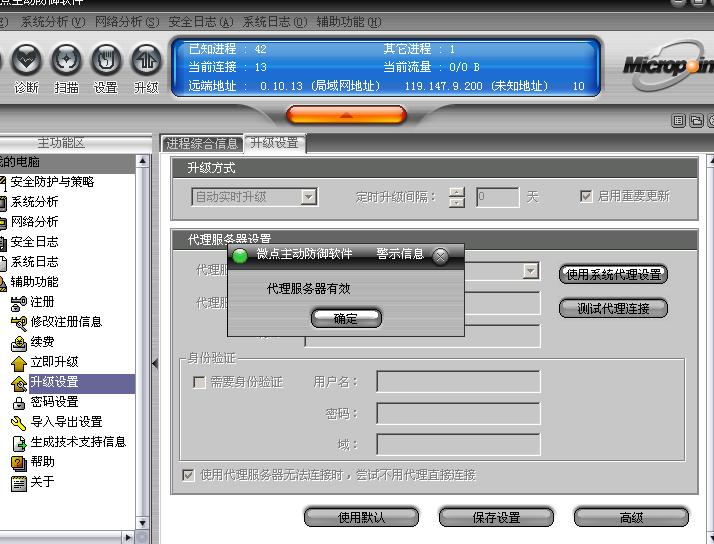Viewport: 714px width, 544px height.
Task: Click the 续费 renewal icon
Action: pos(19,343)
